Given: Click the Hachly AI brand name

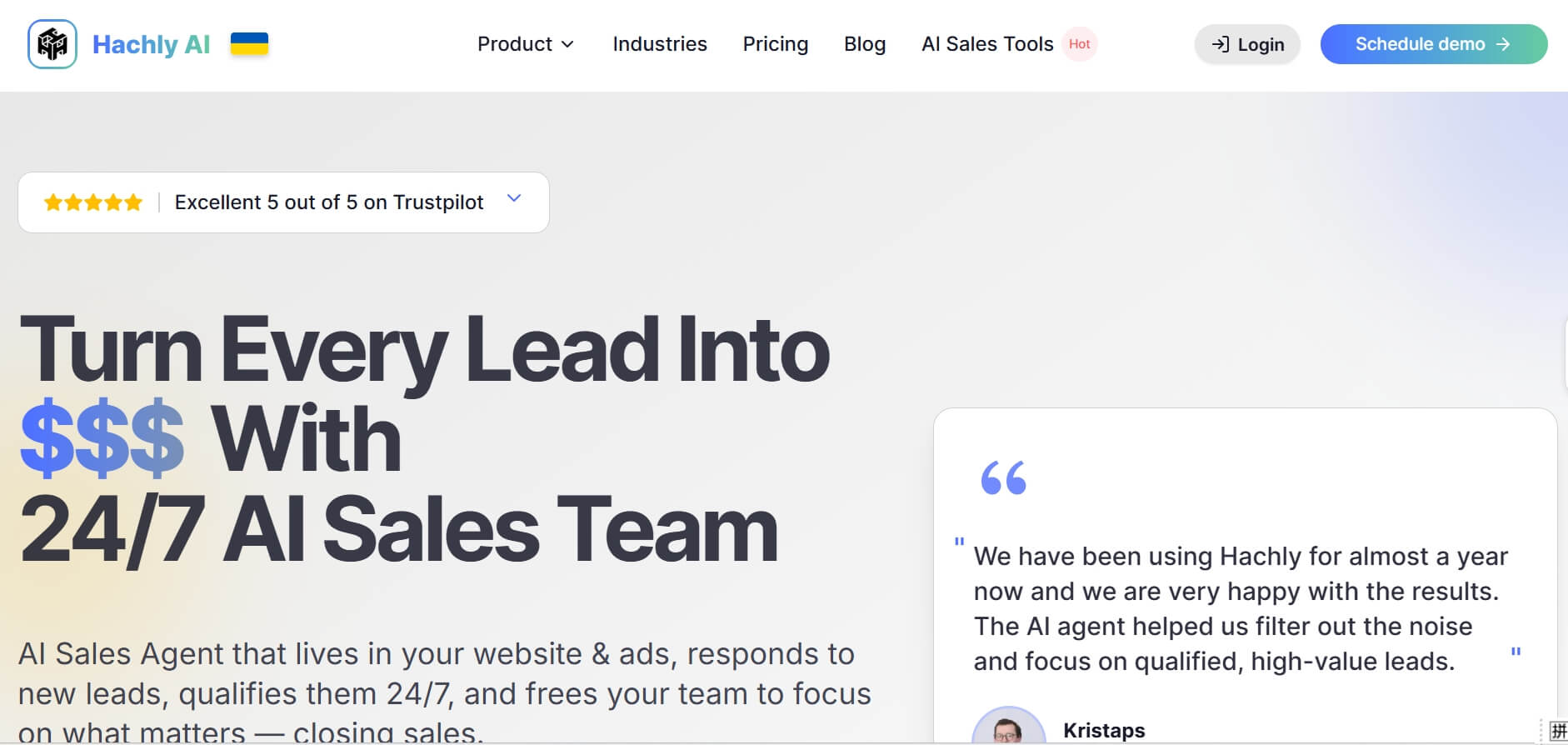Looking at the screenshot, I should [x=151, y=44].
